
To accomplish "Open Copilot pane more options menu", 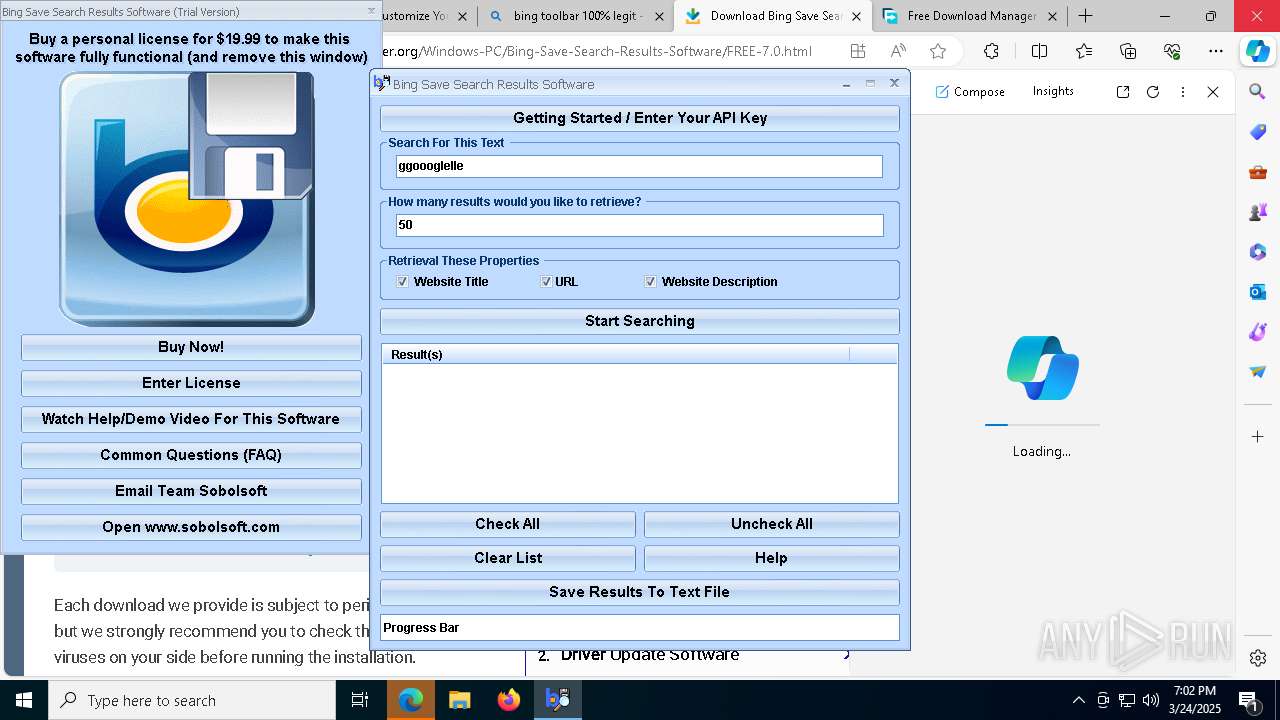I will 1183,91.
